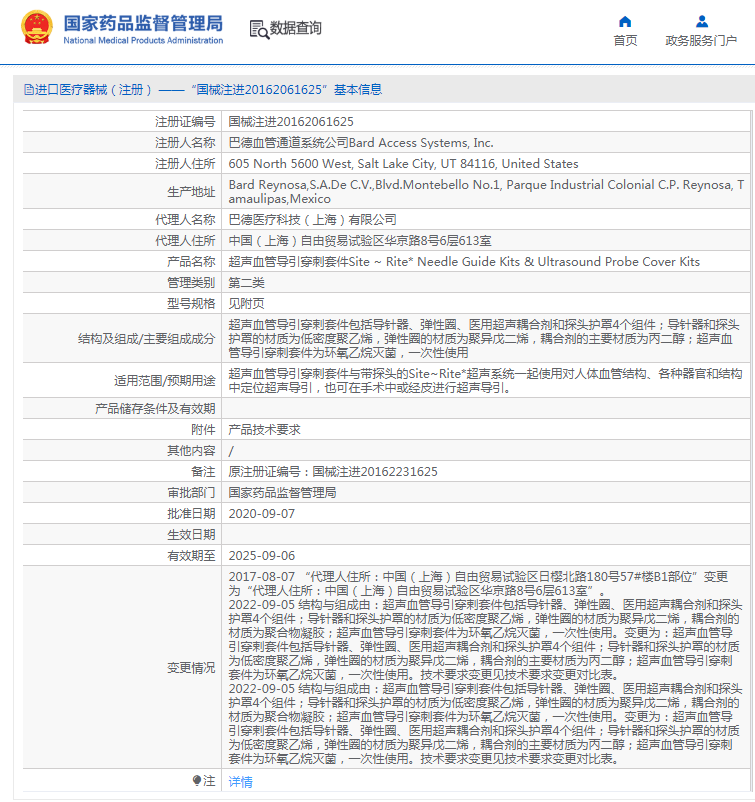The height and width of the screenshot is (802, 755).
Task: Click the 附件 label
Action: click(x=203, y=430)
